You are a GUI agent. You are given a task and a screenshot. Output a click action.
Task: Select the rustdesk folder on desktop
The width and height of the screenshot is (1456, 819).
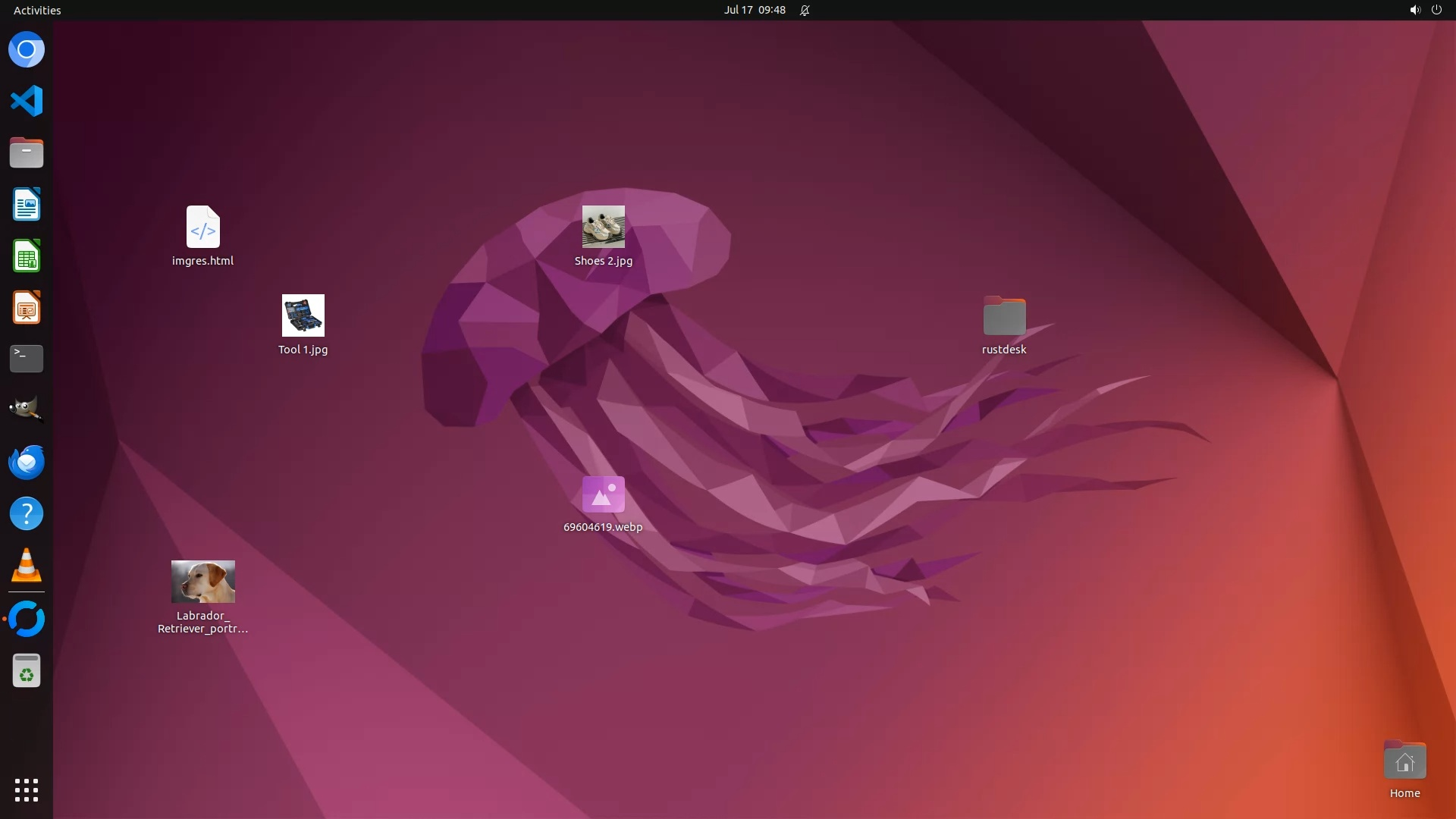coord(1004,316)
